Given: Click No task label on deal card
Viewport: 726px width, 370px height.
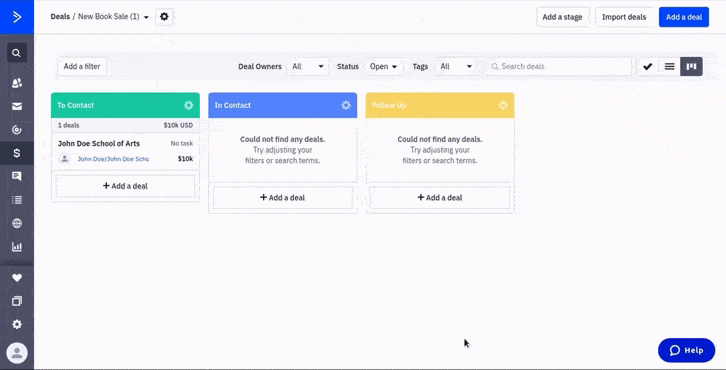Looking at the screenshot, I should pyautogui.click(x=182, y=144).
